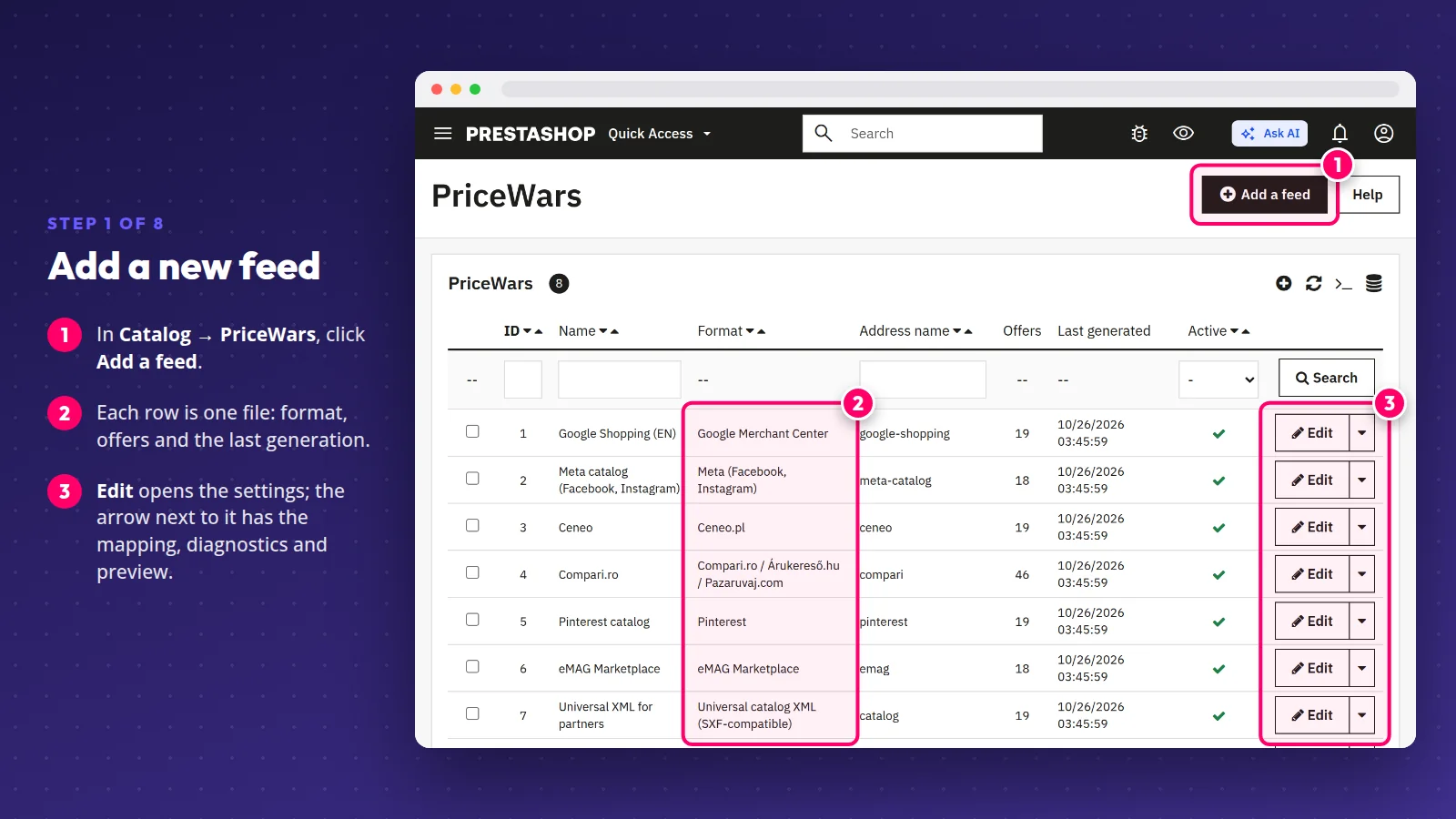The height and width of the screenshot is (819, 1456).
Task: Click the Active checkmark for Ceneo row
Action: tap(1218, 528)
